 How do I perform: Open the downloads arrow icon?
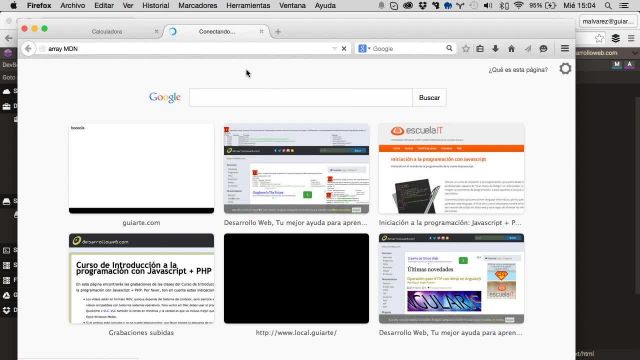click(495, 49)
